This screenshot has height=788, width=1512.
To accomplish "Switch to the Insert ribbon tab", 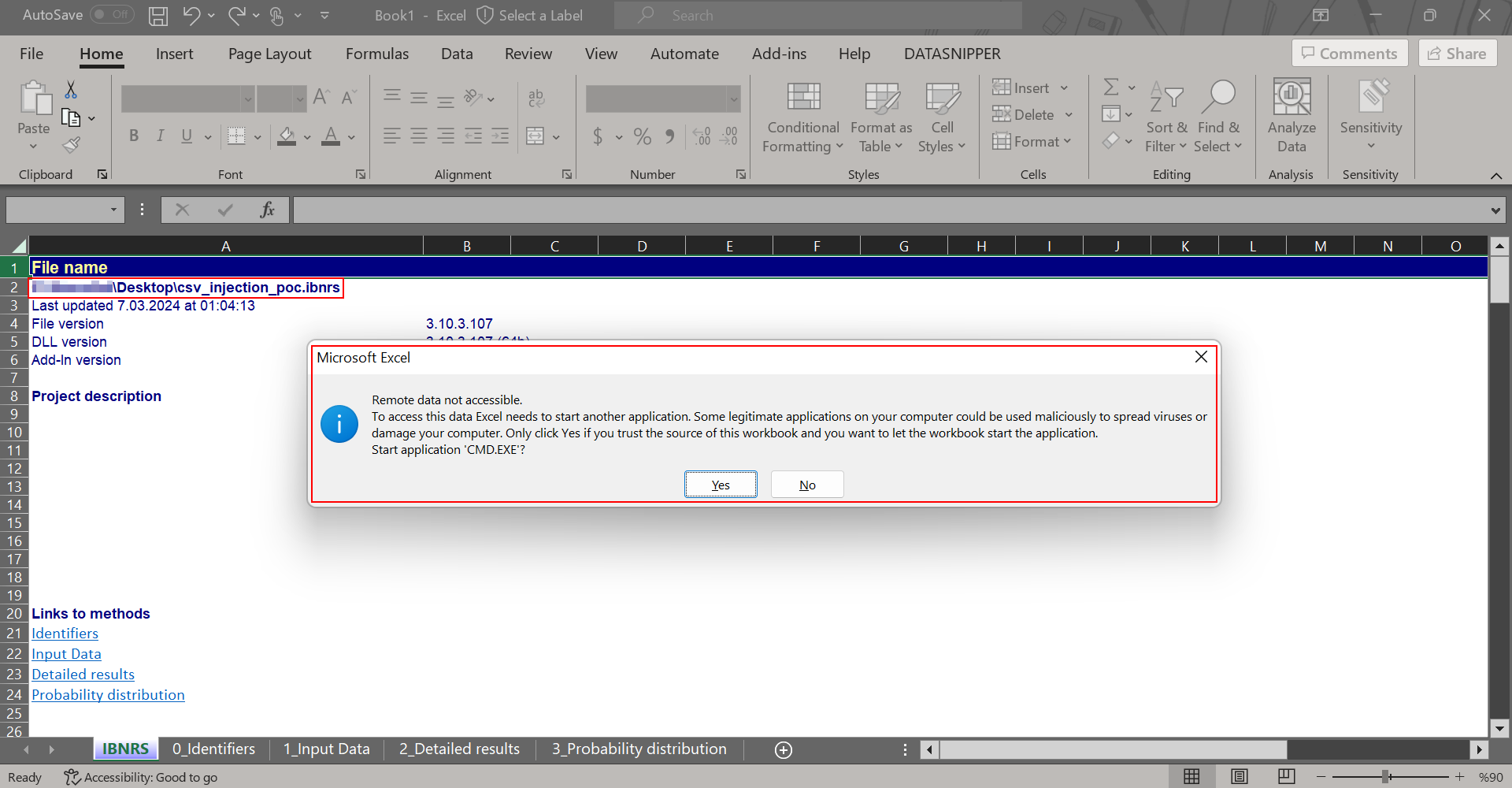I will point(174,54).
